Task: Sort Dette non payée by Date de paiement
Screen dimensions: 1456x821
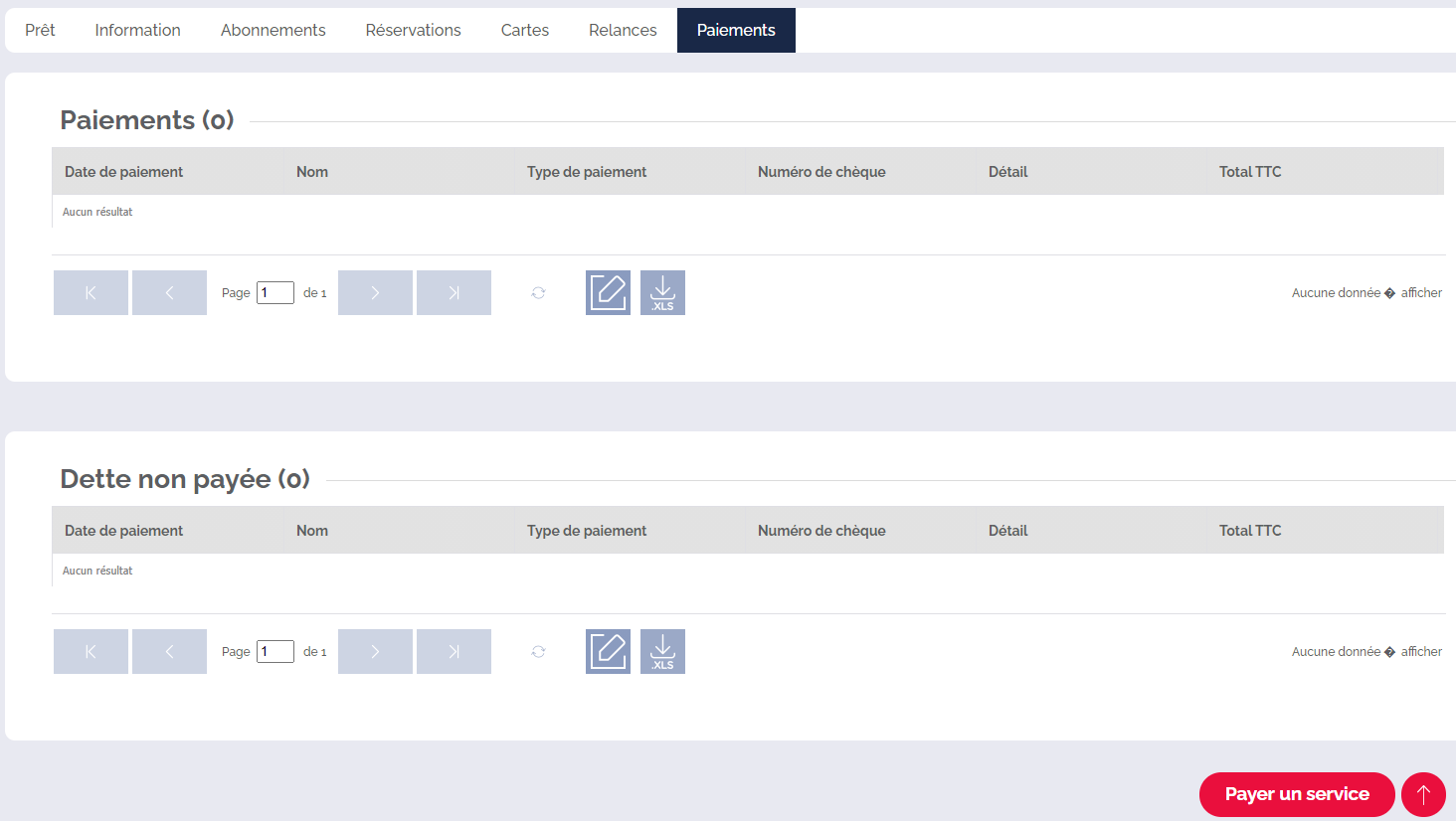Action: [123, 531]
